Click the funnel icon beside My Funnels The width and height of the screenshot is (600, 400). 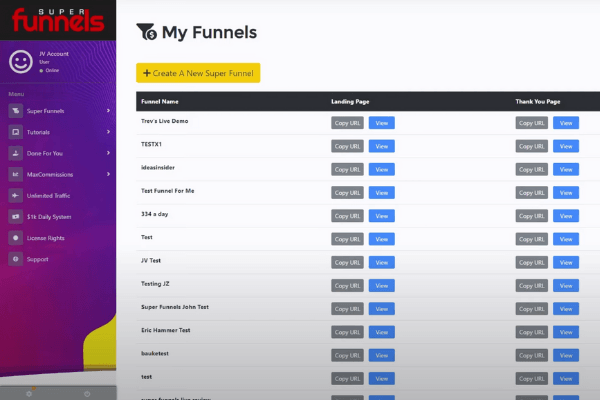point(147,32)
